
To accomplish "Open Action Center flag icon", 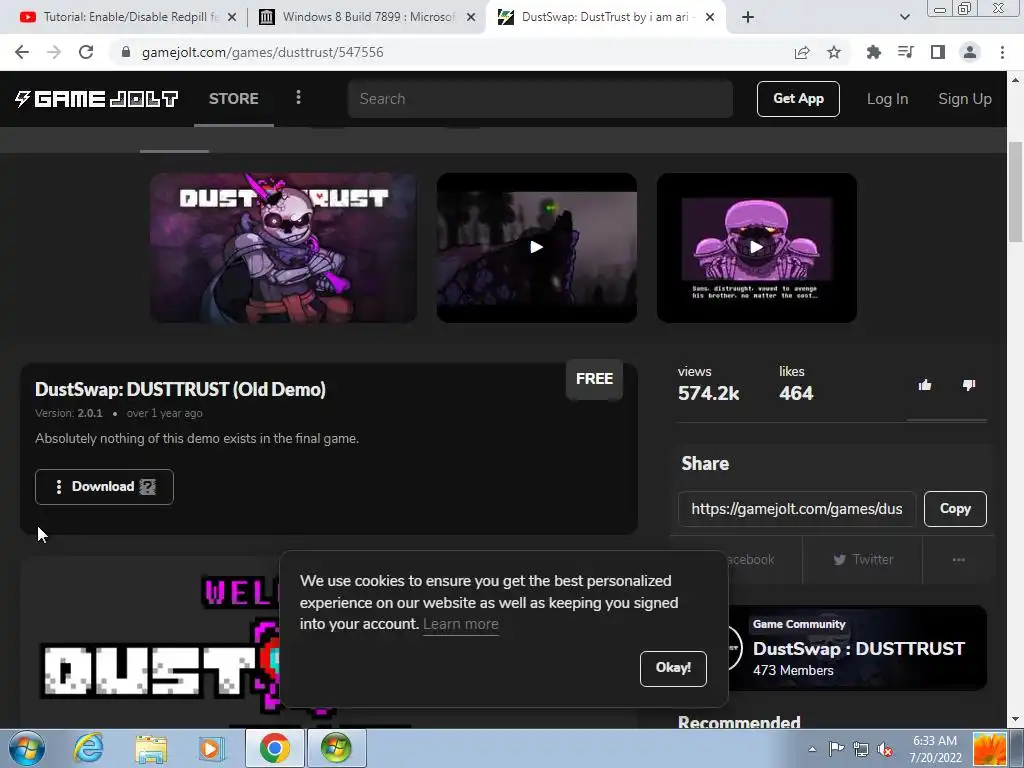I will coord(836,749).
